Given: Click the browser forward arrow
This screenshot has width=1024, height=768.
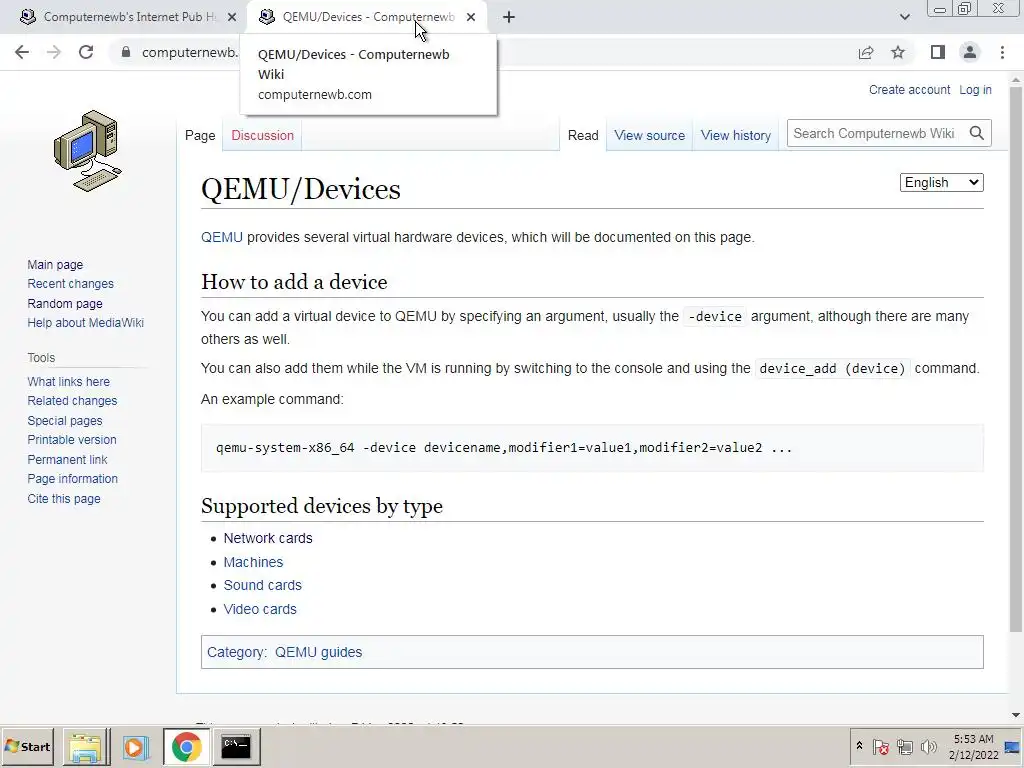Looking at the screenshot, I should [x=54, y=52].
